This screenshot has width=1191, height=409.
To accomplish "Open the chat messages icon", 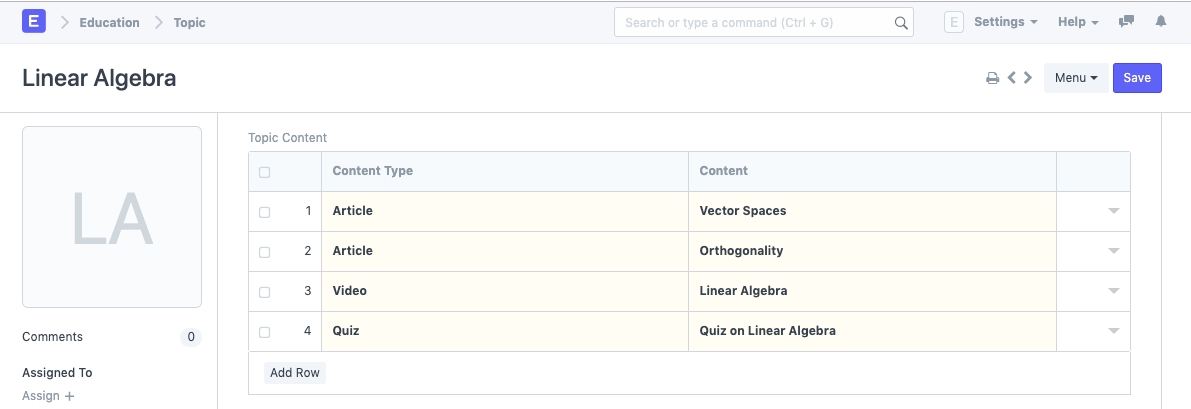I will (1127, 22).
